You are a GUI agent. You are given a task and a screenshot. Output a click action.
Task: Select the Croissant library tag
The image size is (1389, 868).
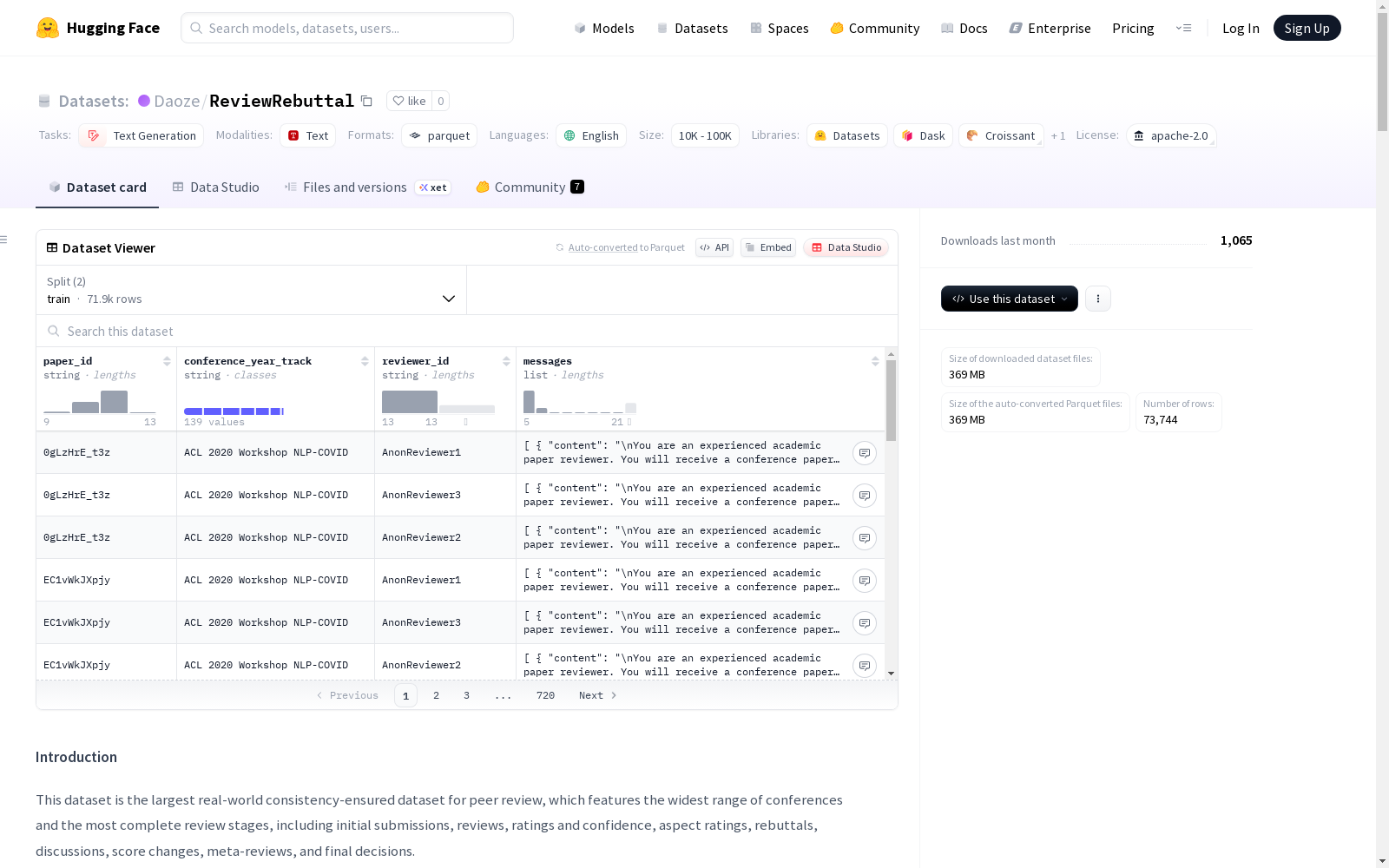pos(1001,135)
